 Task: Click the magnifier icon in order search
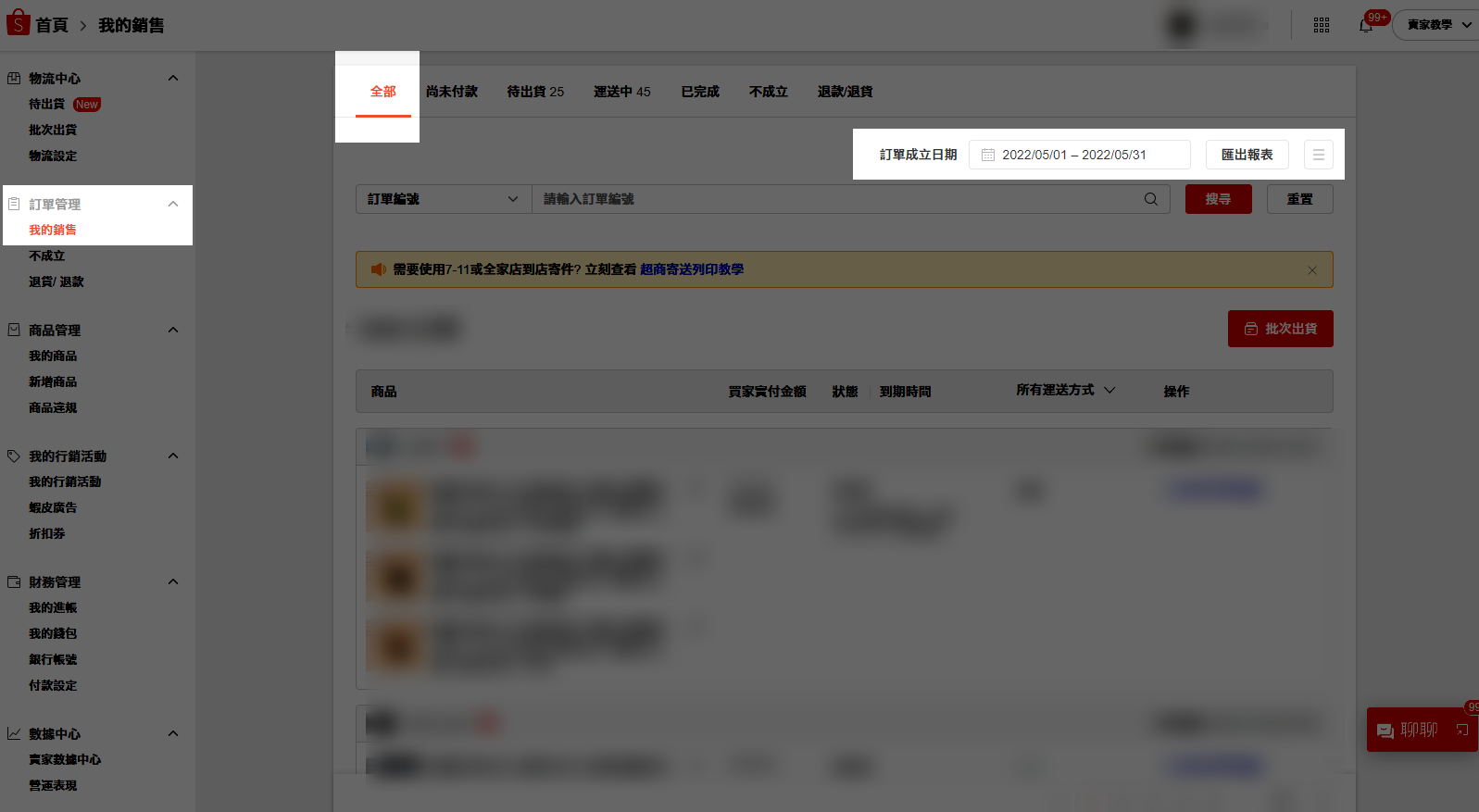(x=1150, y=199)
